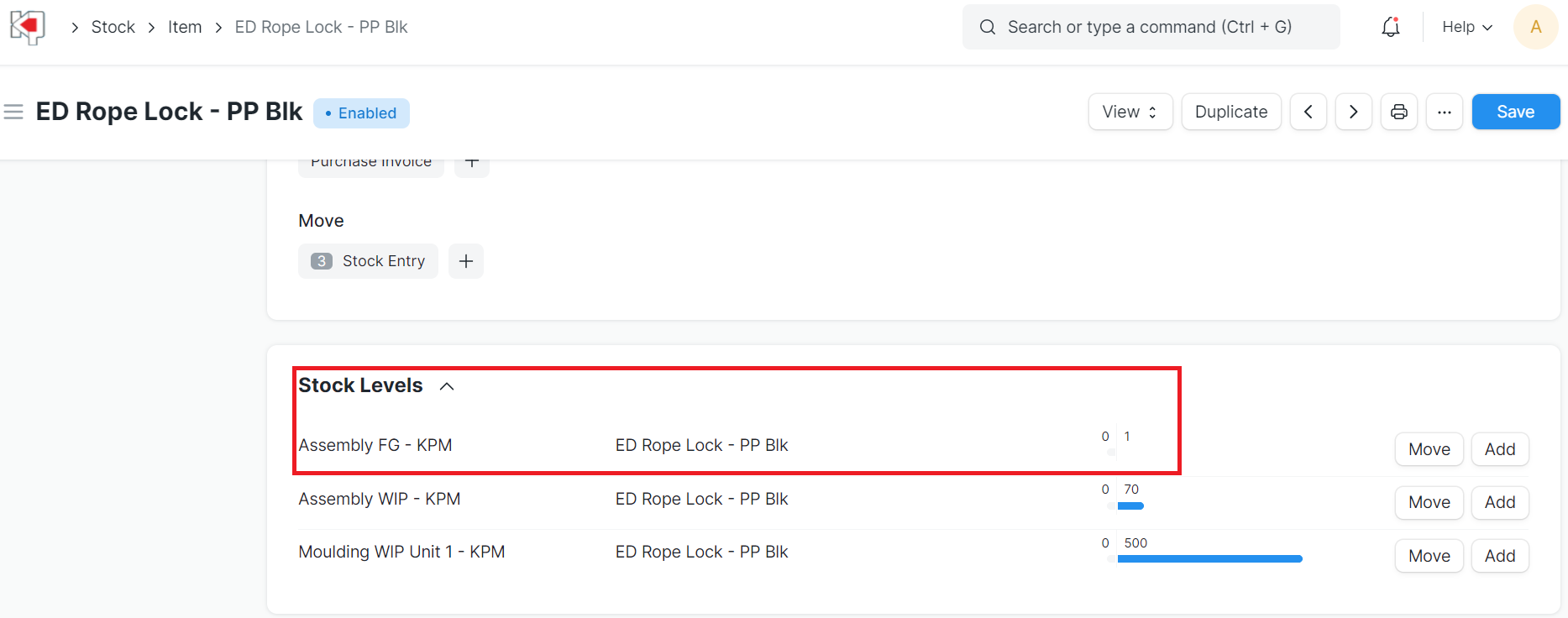Add new Stock Entry with plus
Viewport: 1568px width, 618px height.
point(466,261)
